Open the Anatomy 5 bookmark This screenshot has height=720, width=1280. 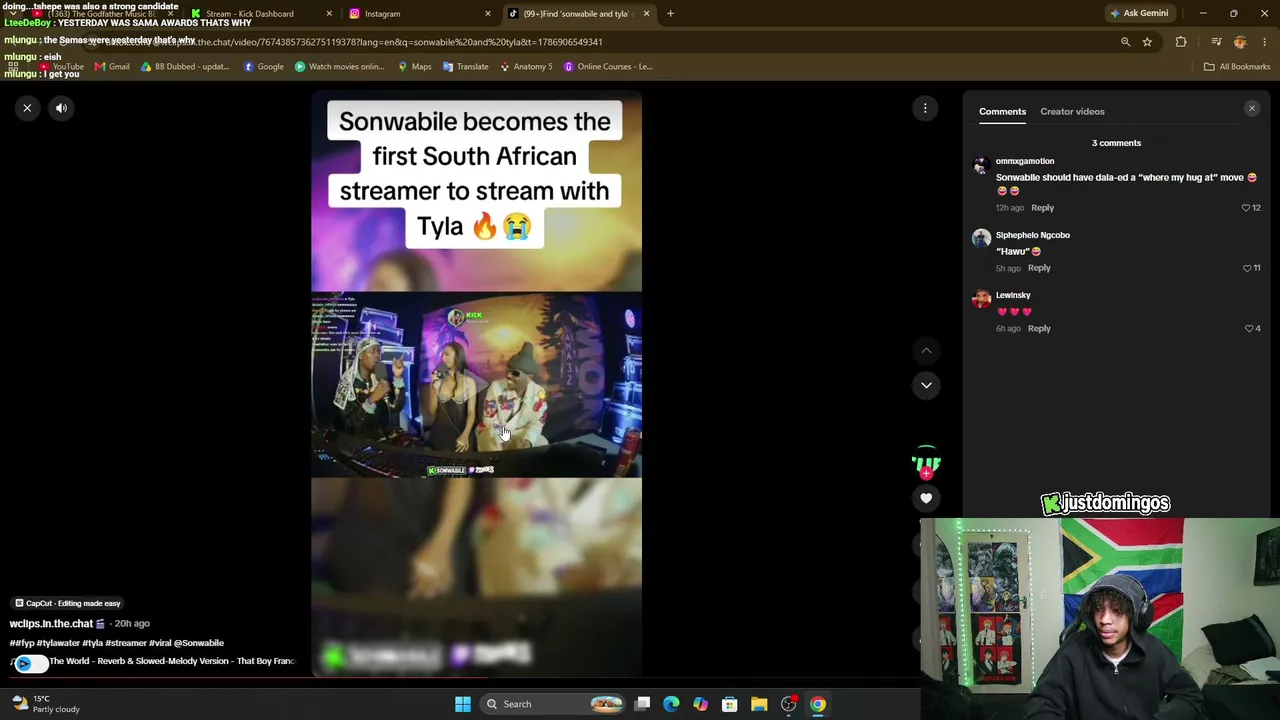coord(526,67)
